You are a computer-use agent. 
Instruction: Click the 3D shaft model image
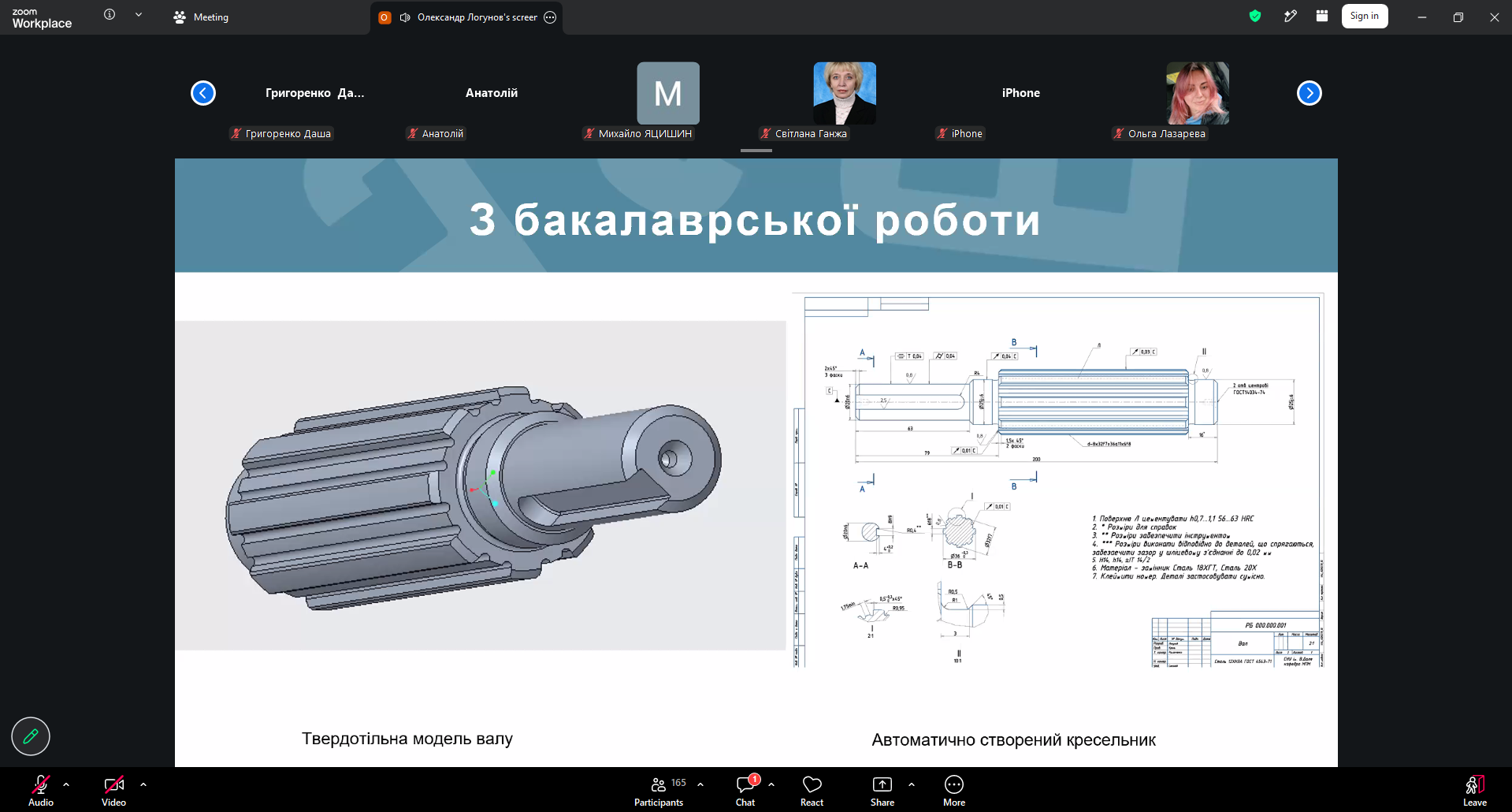[x=481, y=485]
